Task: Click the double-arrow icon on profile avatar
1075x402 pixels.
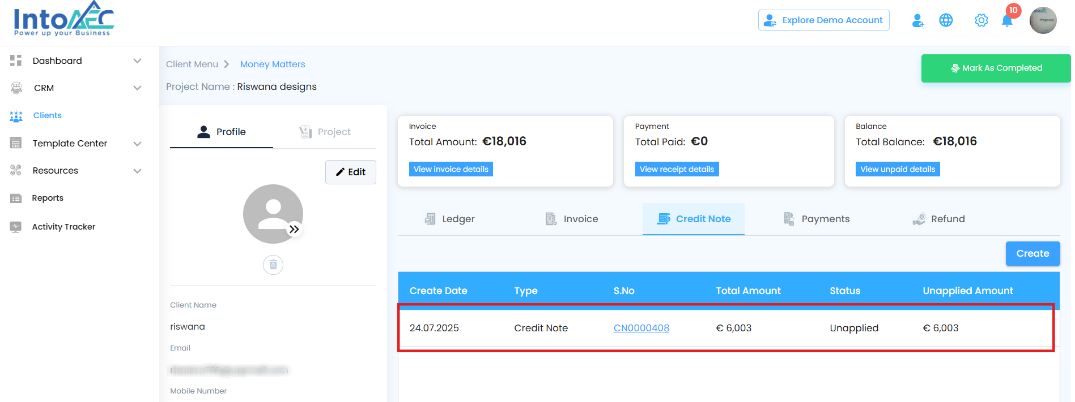Action: pyautogui.click(x=294, y=229)
